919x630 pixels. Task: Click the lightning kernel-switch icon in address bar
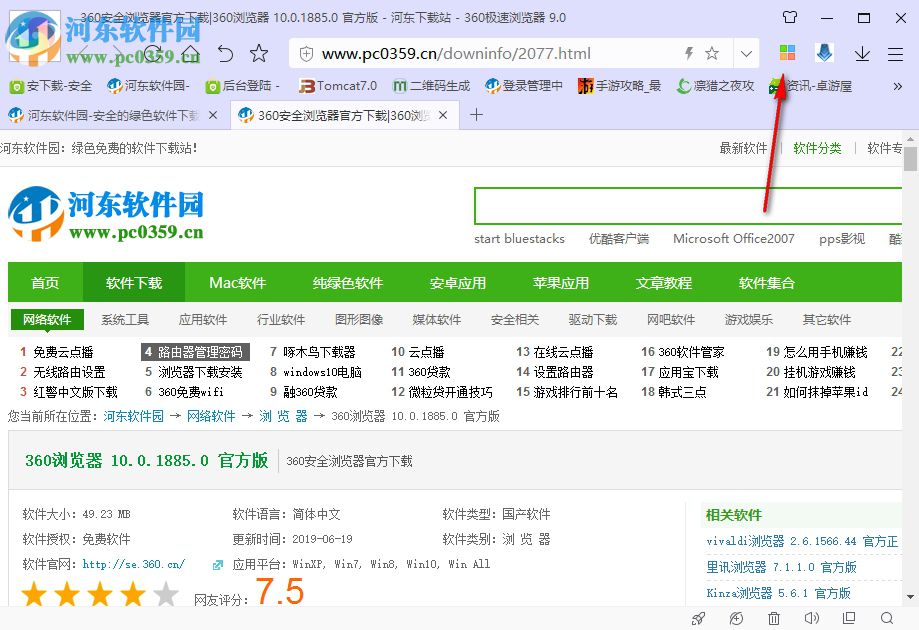click(x=689, y=53)
